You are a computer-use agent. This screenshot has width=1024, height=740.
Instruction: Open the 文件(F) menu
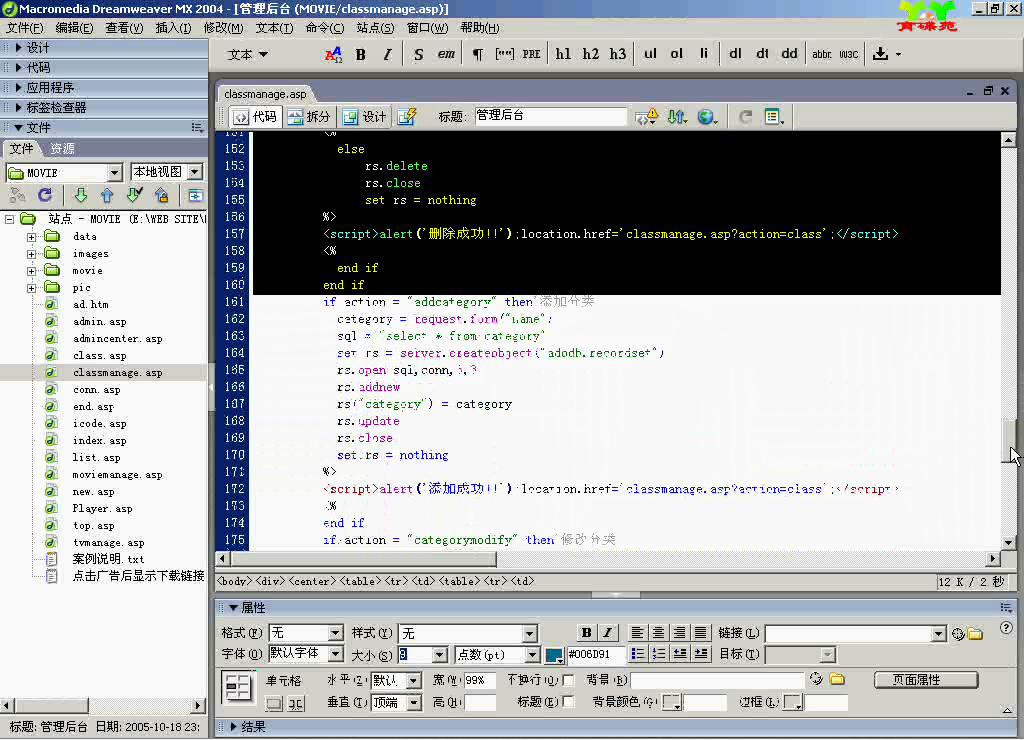25,28
